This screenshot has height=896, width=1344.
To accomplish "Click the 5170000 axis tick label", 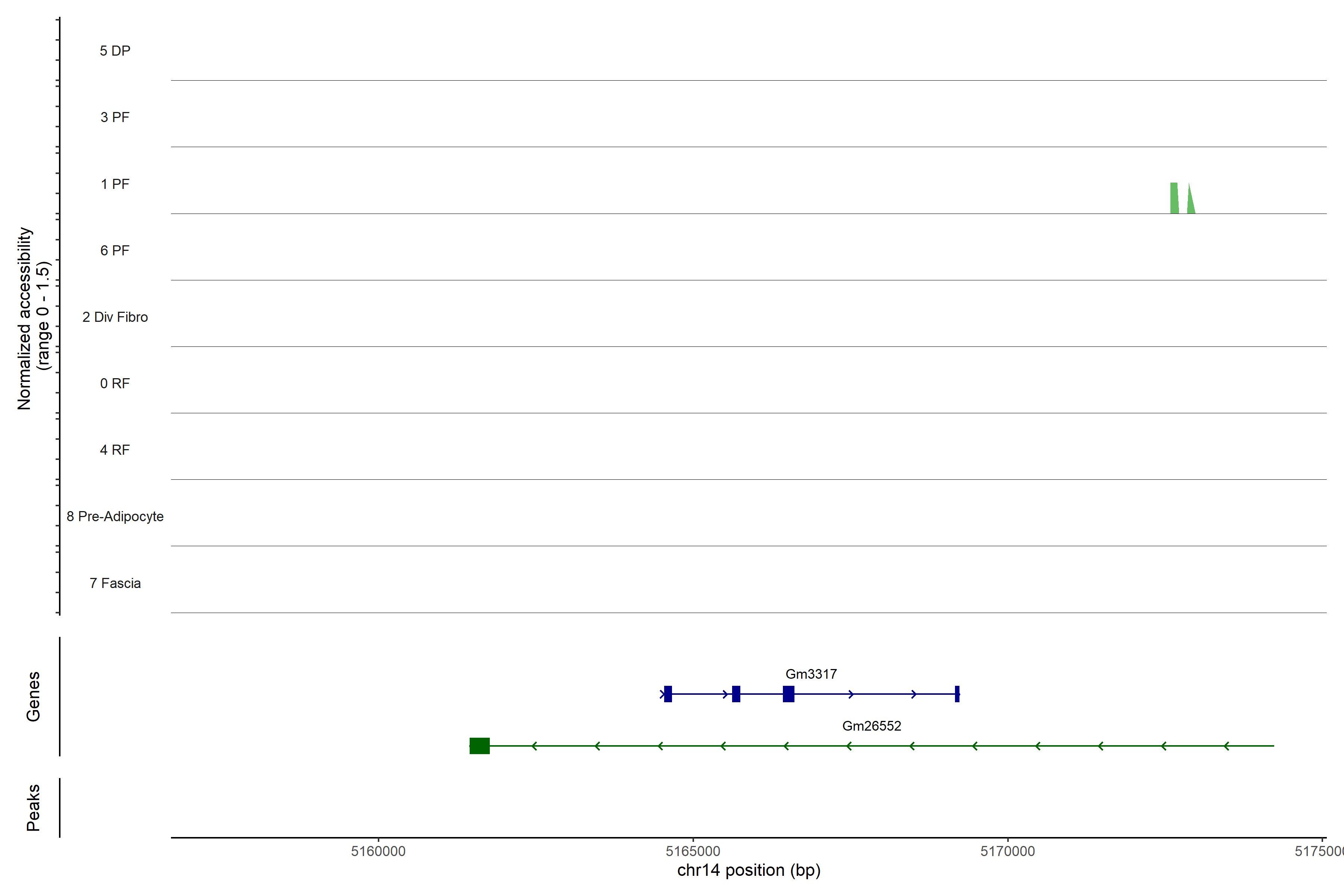I will pos(1007,852).
